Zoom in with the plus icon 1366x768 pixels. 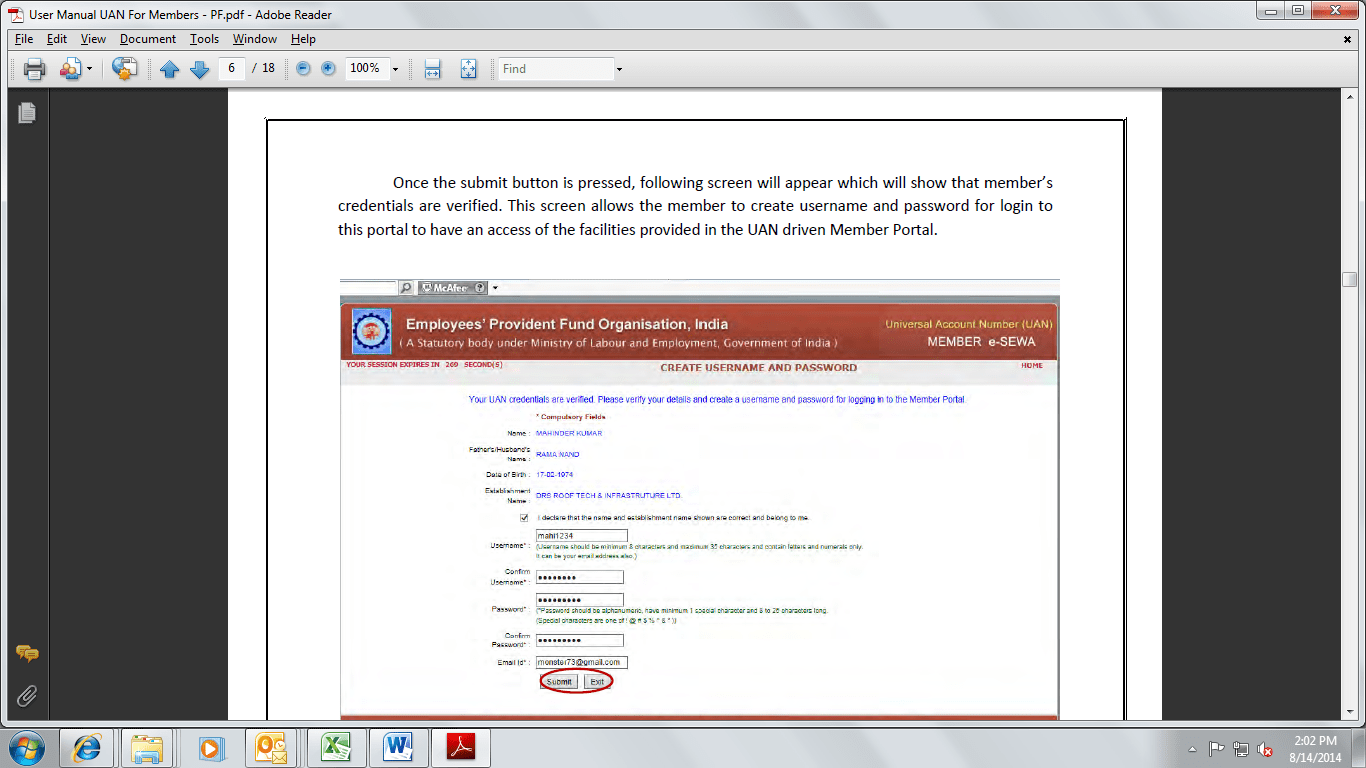click(x=328, y=69)
